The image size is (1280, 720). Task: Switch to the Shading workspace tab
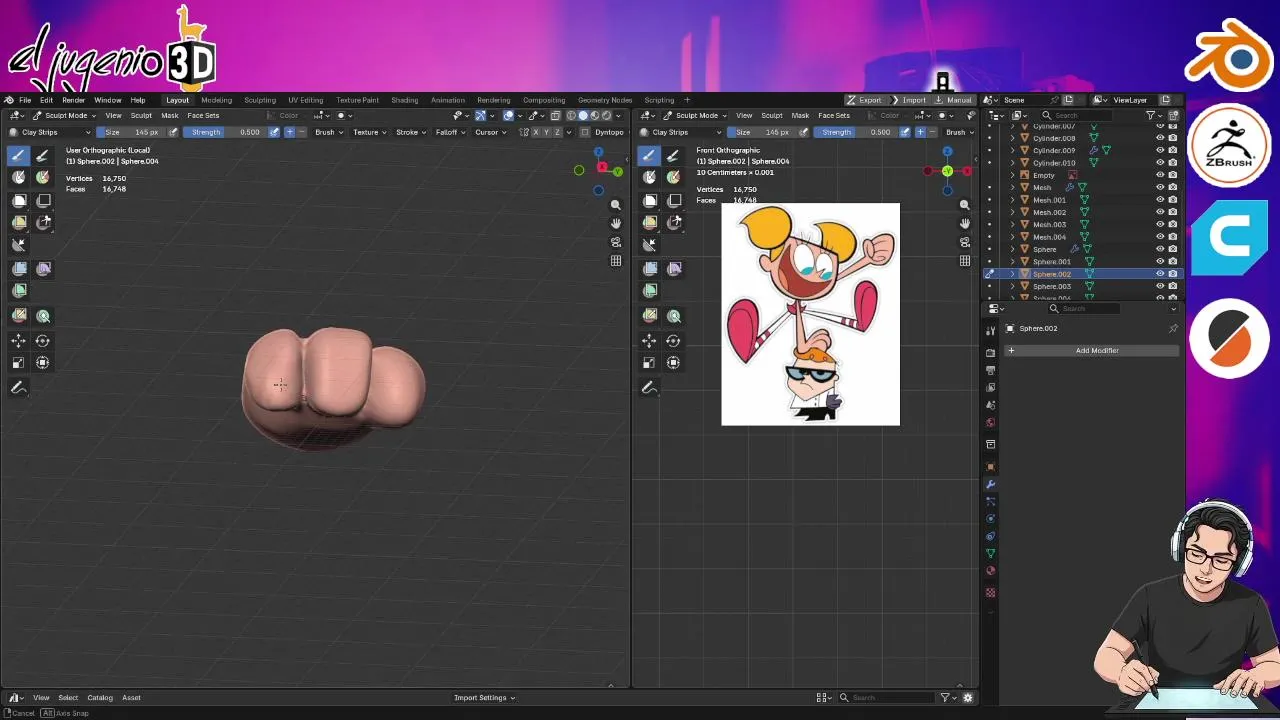pyautogui.click(x=405, y=100)
